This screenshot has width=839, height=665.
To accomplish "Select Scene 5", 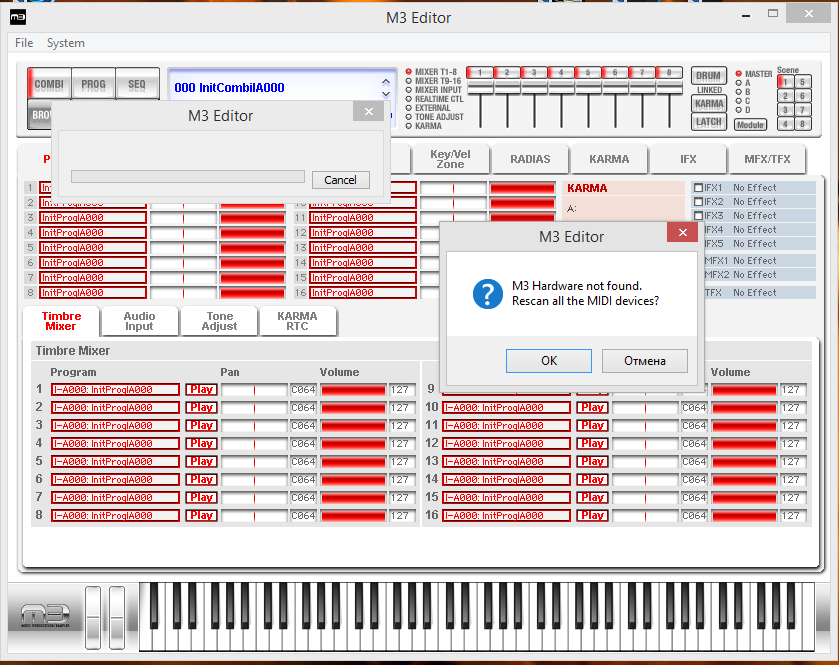I will pos(803,82).
